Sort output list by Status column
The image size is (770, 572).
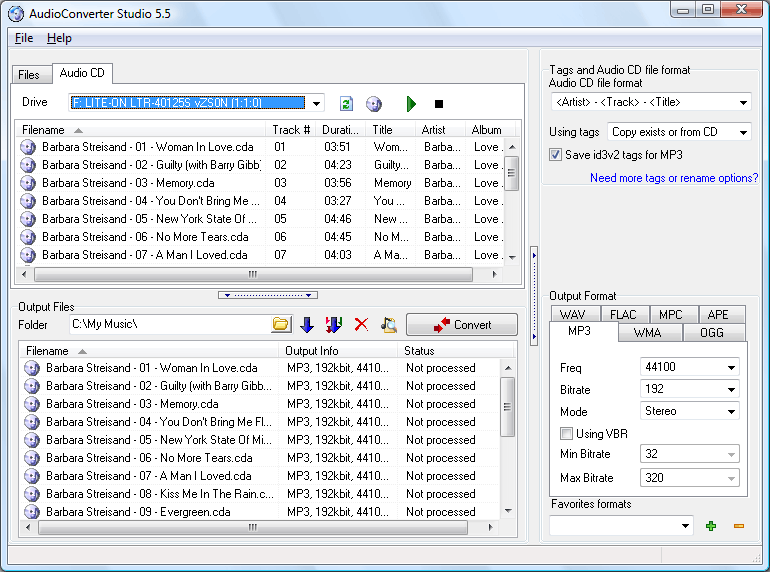pos(455,351)
